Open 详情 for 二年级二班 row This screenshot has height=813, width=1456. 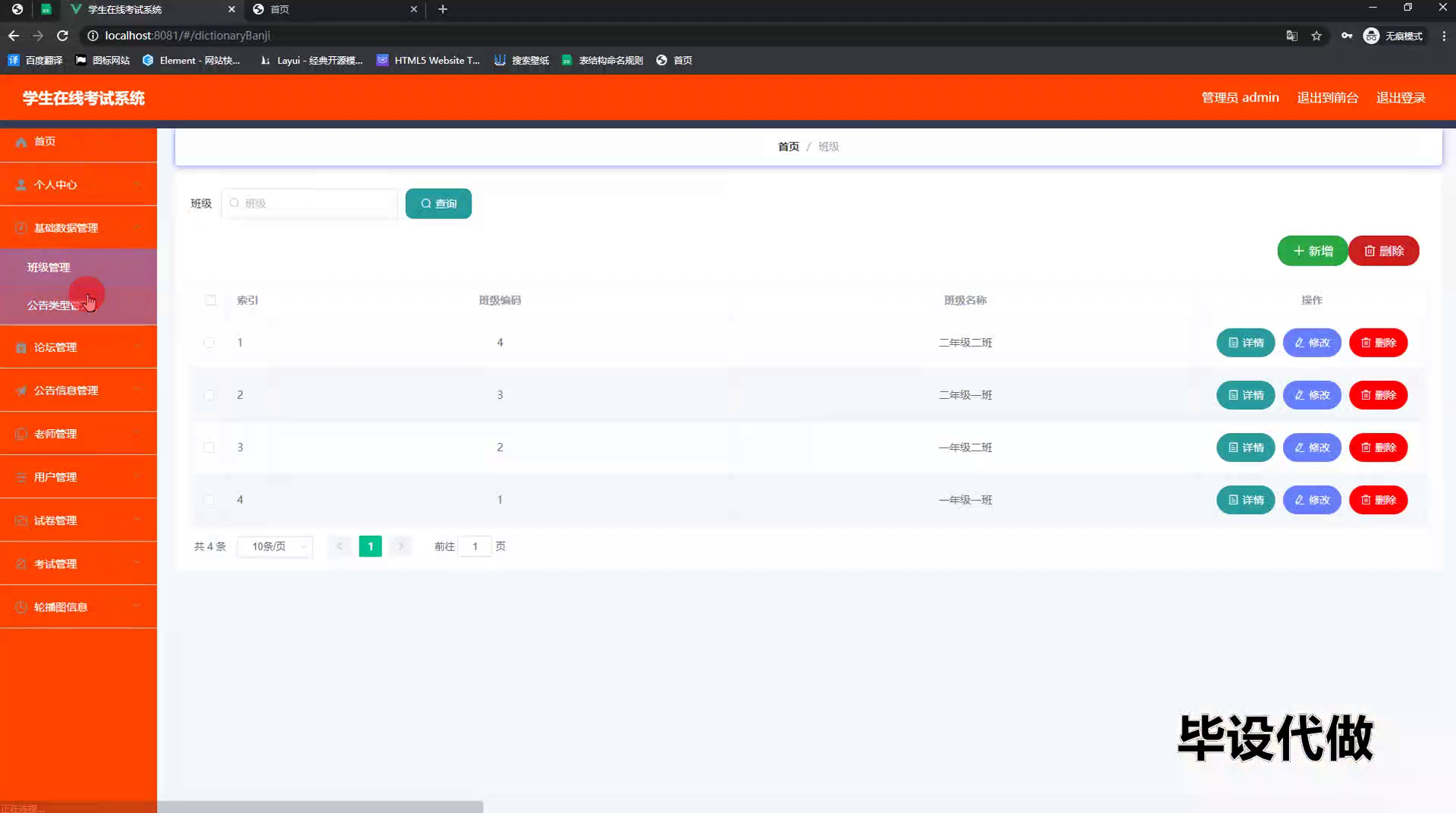pyautogui.click(x=1246, y=343)
